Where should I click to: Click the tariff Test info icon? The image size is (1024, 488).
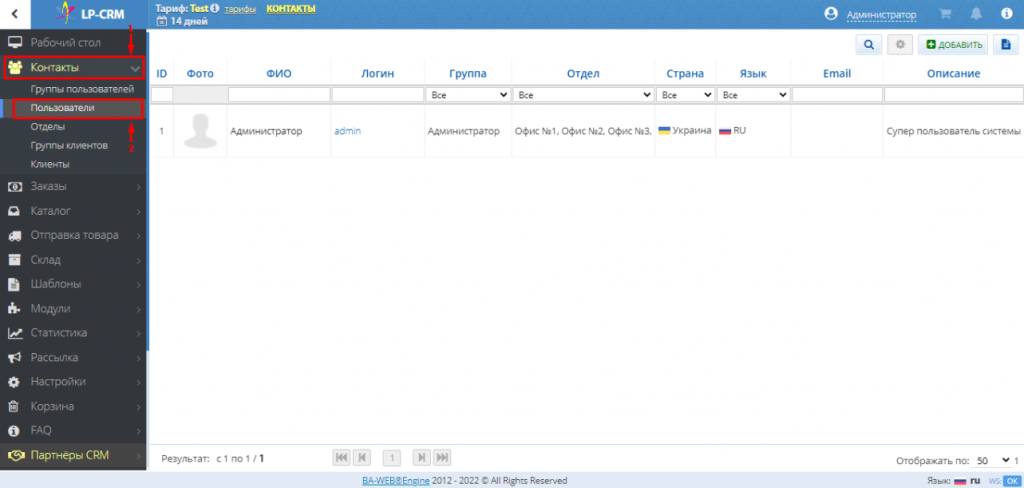(x=214, y=9)
